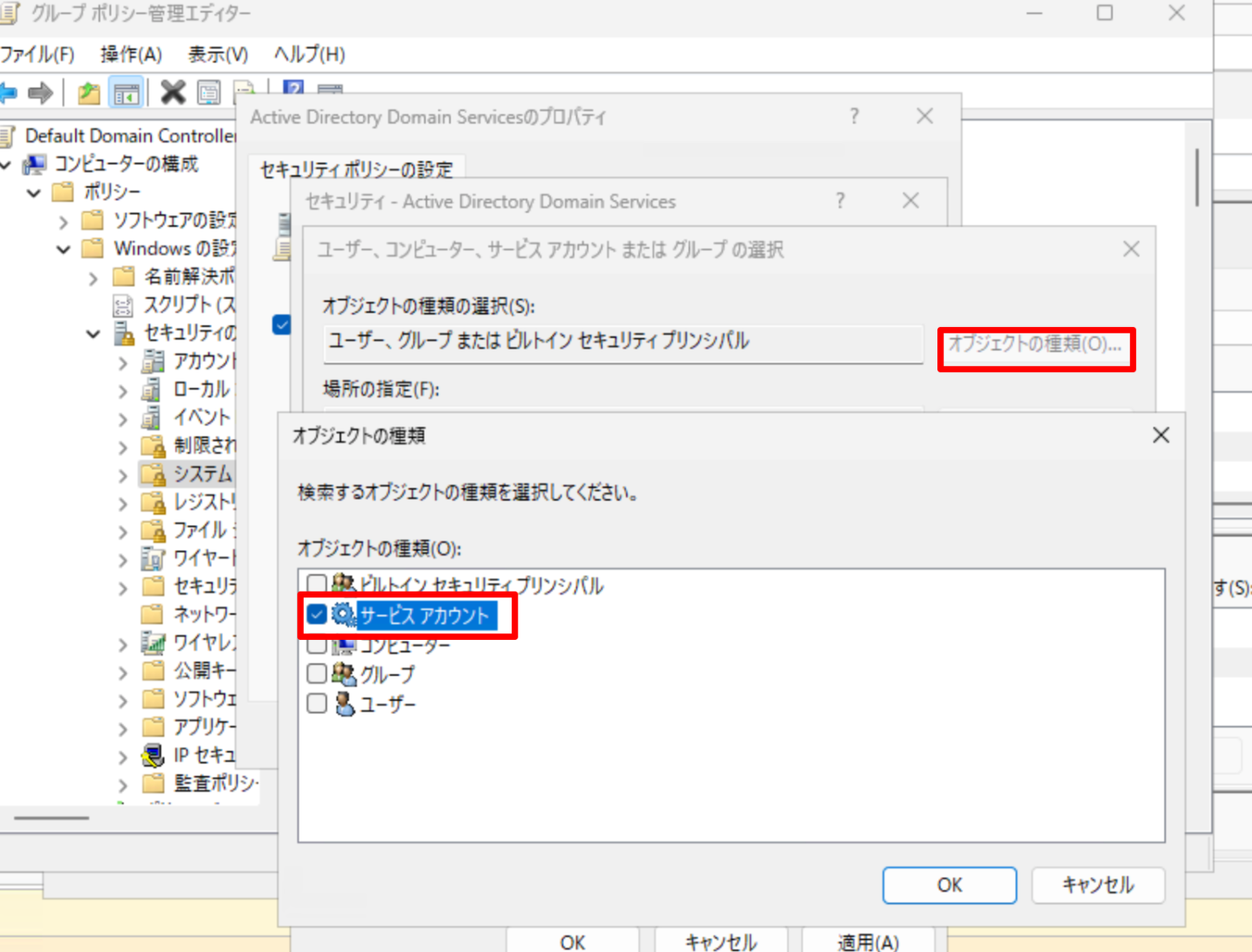Click the システム locked folder icon
This screenshot has height=952, width=1252.
[x=154, y=474]
